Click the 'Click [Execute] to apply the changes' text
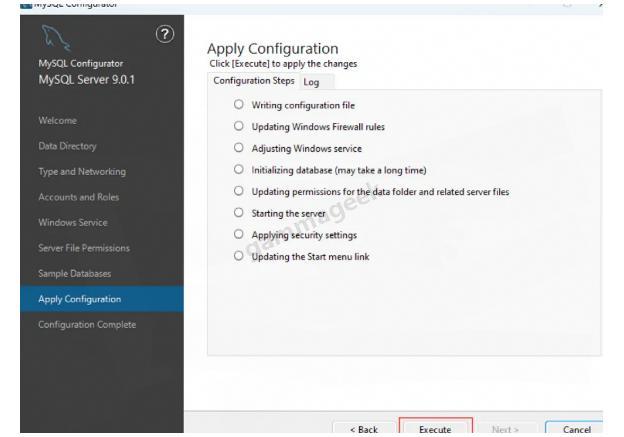This screenshot has width=624, height=437. (x=283, y=64)
